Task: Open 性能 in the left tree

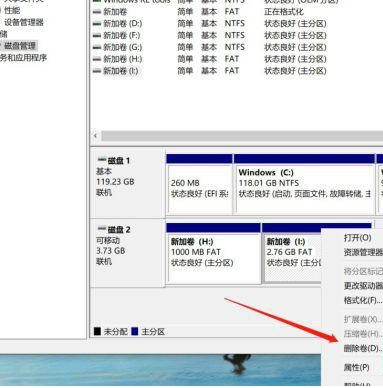Action: (x=12, y=11)
